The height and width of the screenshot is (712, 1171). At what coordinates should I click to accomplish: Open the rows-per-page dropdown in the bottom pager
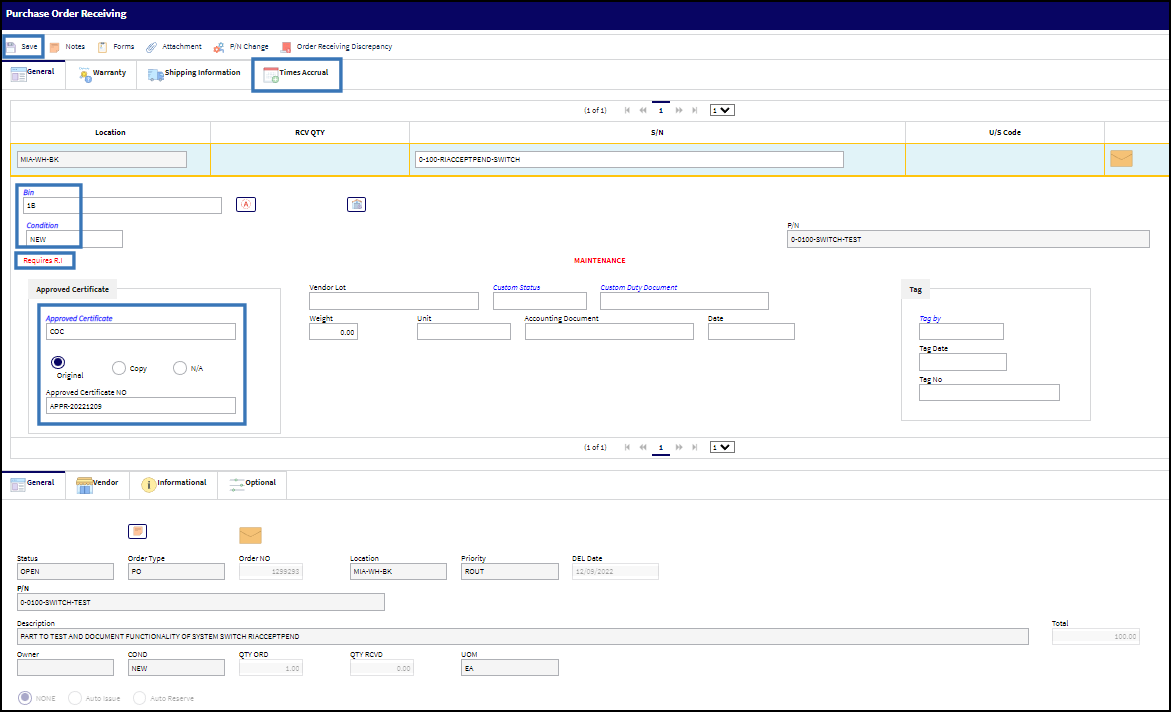coord(722,448)
